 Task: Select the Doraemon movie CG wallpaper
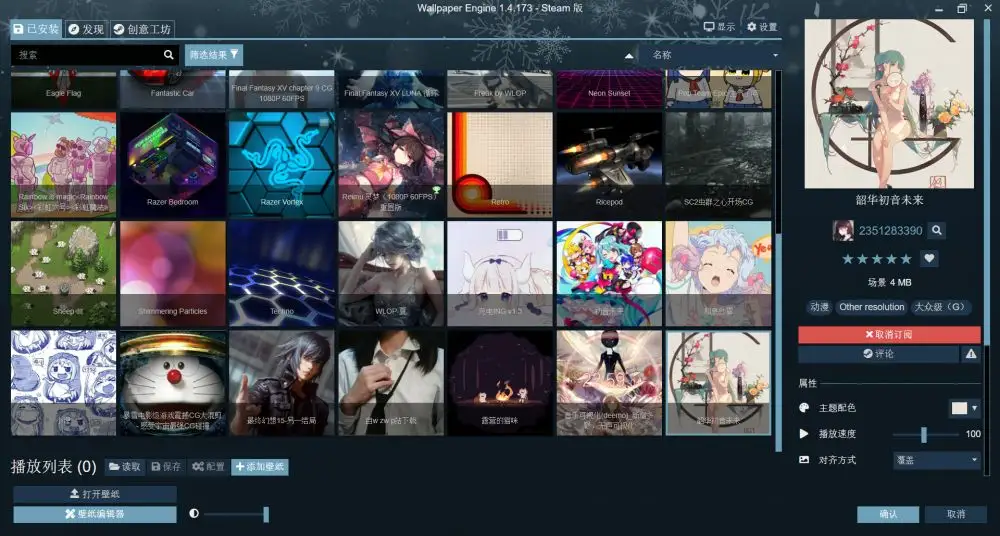coord(173,383)
